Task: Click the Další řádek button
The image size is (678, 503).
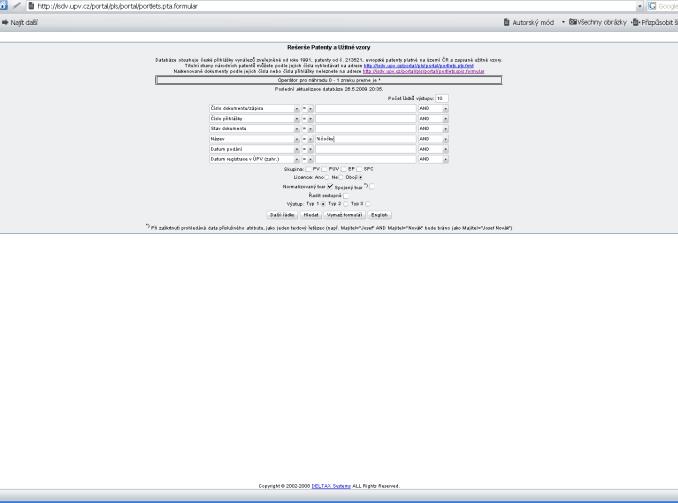Action: click(x=282, y=215)
